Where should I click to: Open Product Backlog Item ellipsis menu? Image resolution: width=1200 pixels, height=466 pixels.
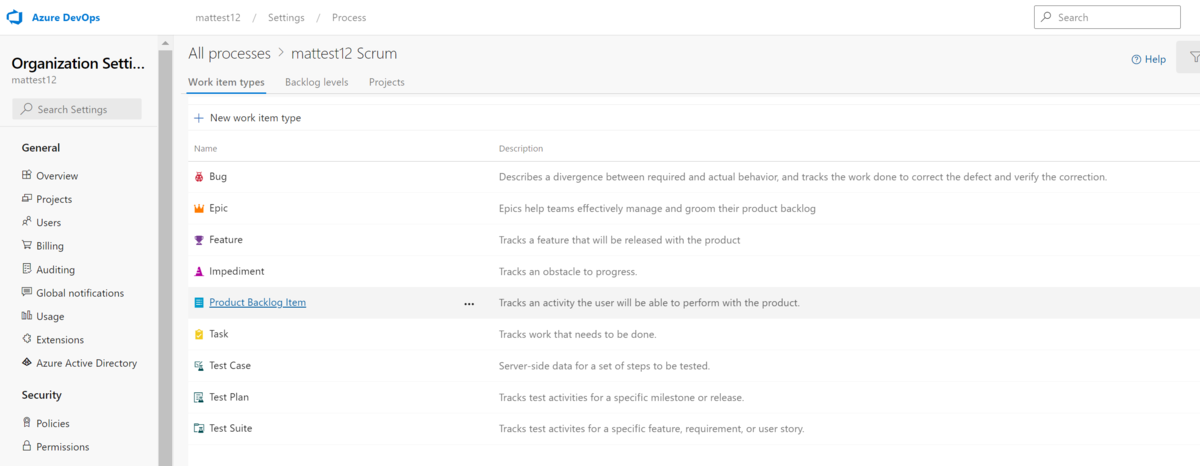point(469,303)
